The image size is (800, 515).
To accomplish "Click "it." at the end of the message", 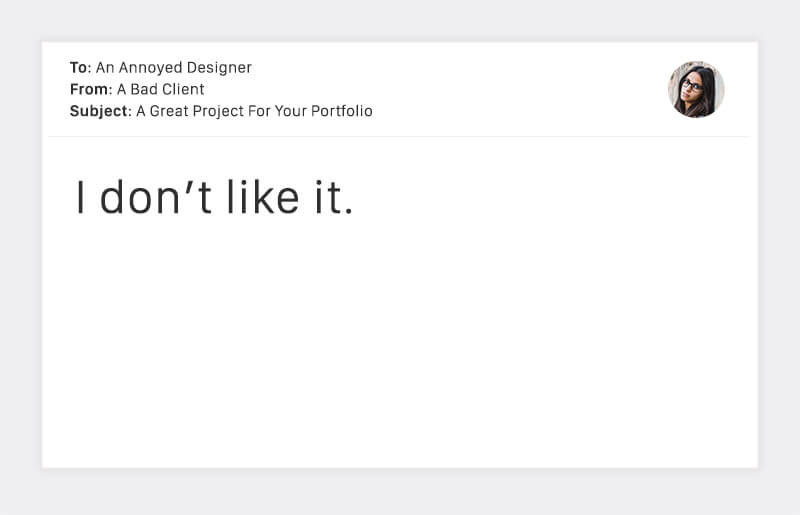I will tap(333, 198).
